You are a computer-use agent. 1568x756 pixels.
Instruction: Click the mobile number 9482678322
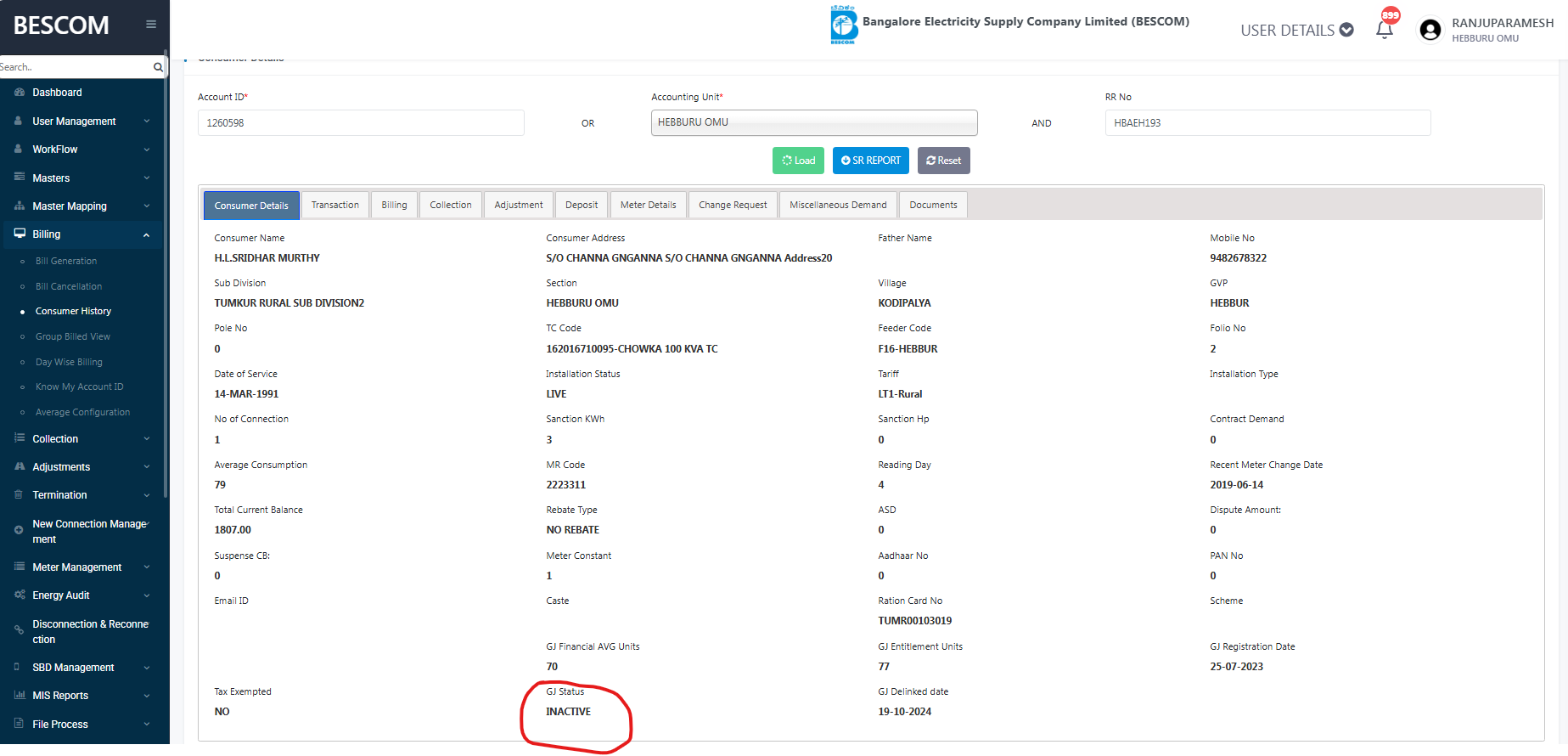coord(1238,258)
